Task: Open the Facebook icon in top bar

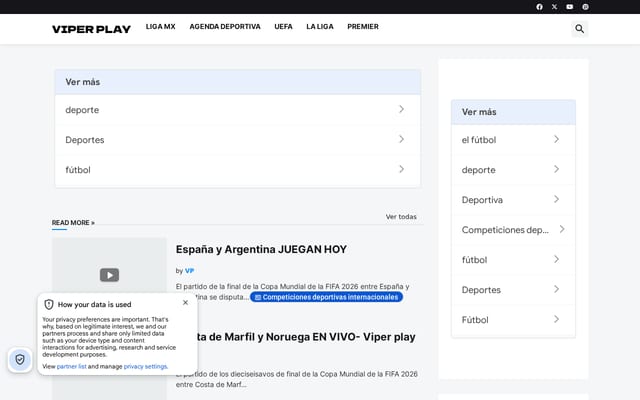Action: tap(539, 7)
